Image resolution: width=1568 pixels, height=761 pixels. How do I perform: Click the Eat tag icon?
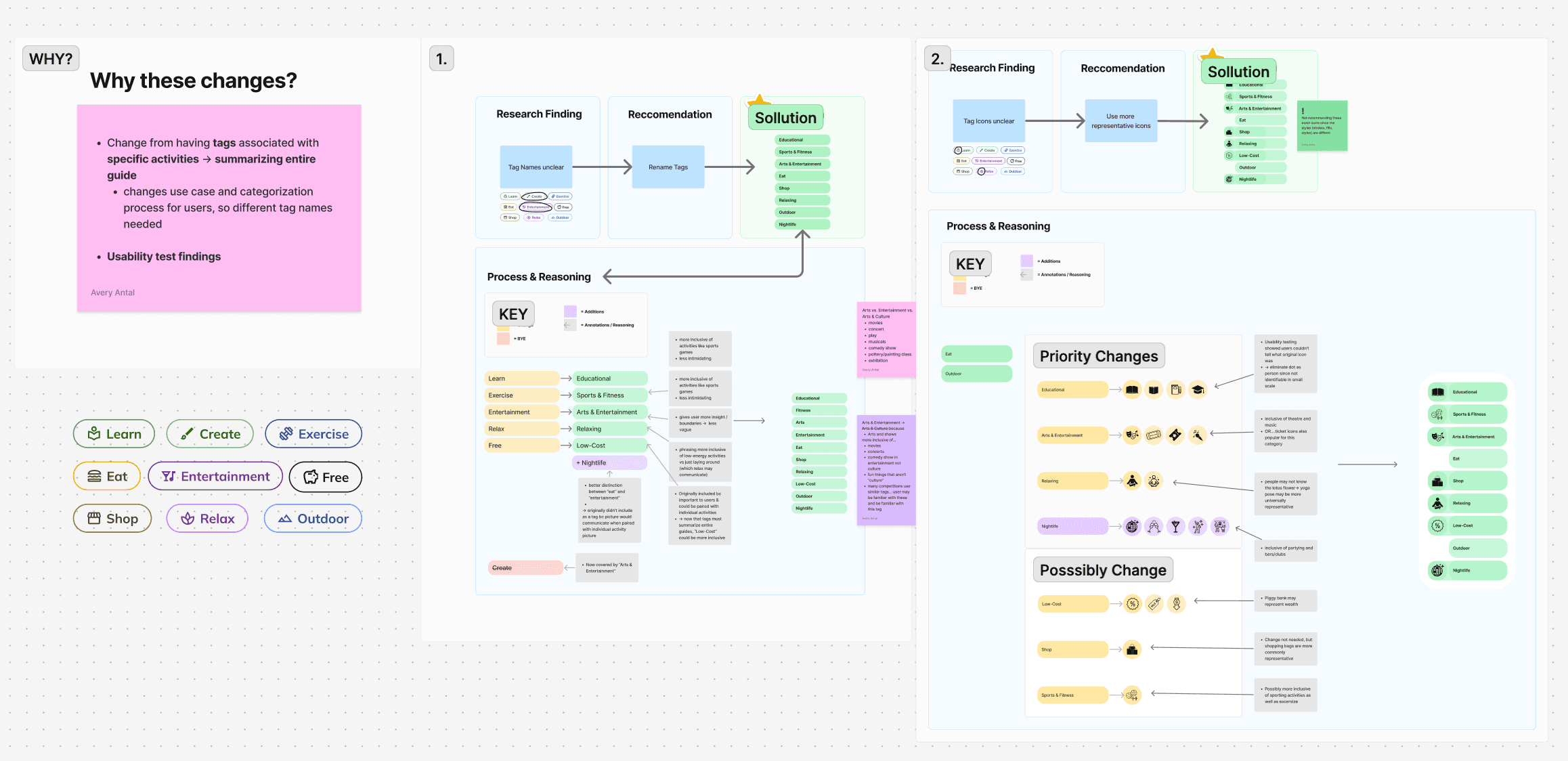pos(95,476)
